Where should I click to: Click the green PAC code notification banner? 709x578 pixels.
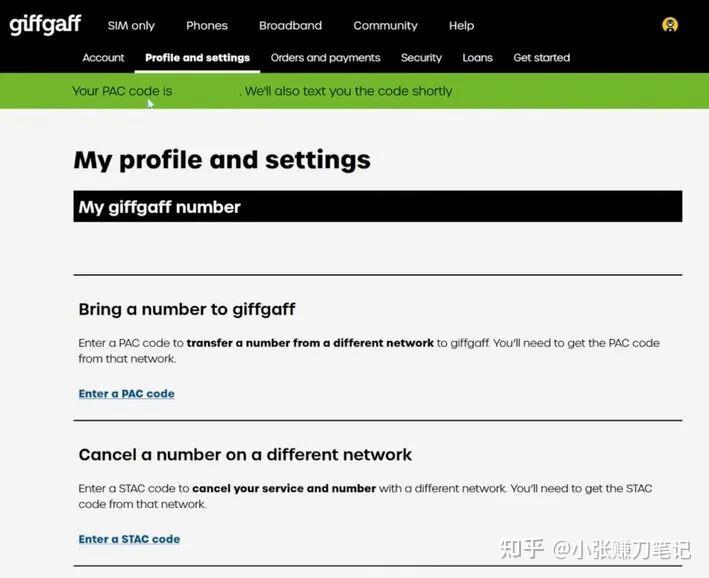coord(354,91)
